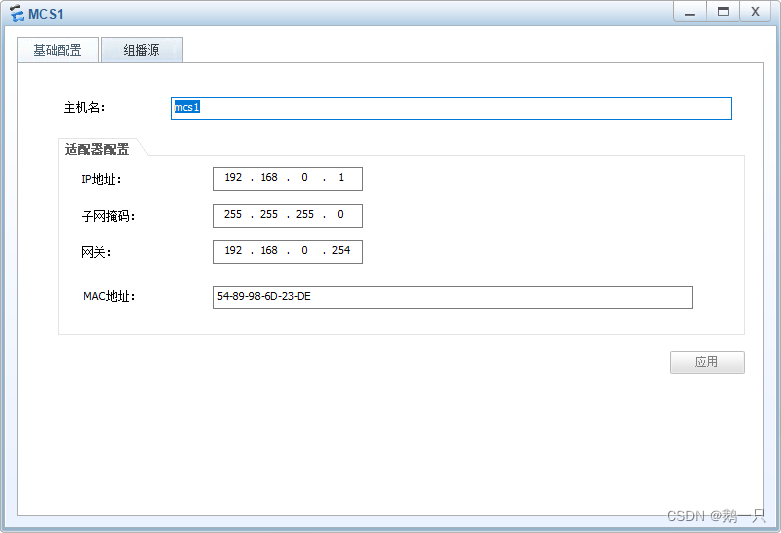Maximize the MCS1 window
The image size is (781, 533).
[x=723, y=12]
